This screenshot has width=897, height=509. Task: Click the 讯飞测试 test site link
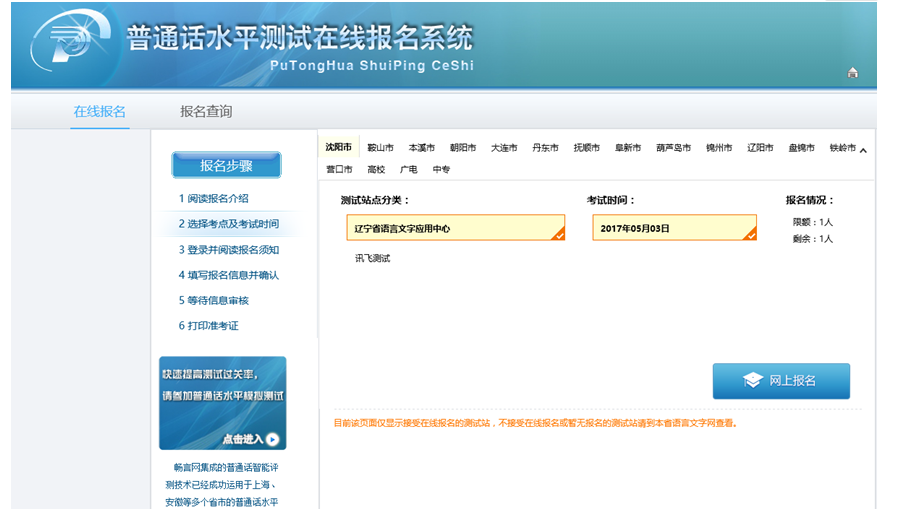coord(372,258)
